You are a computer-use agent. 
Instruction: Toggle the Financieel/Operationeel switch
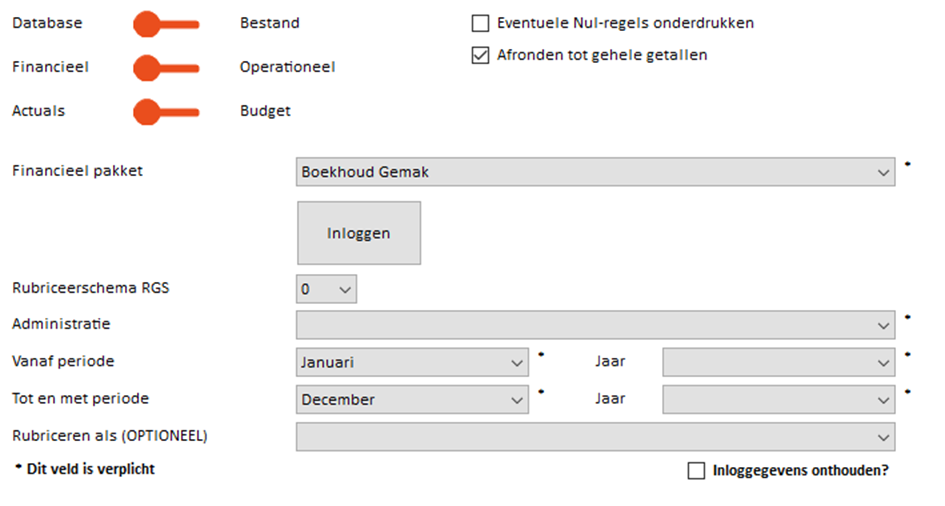click(166, 68)
